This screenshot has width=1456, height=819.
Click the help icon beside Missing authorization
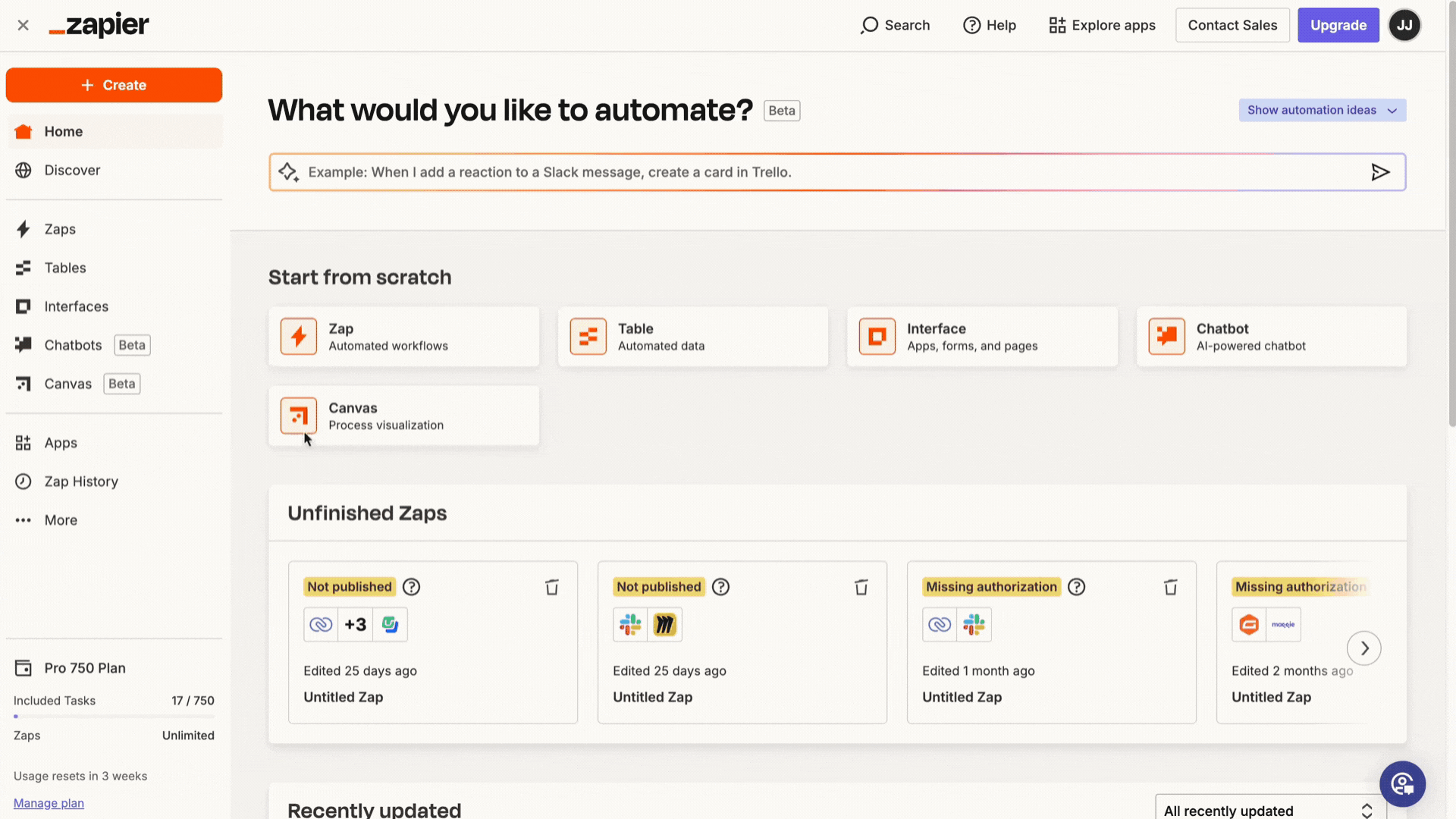click(x=1076, y=587)
